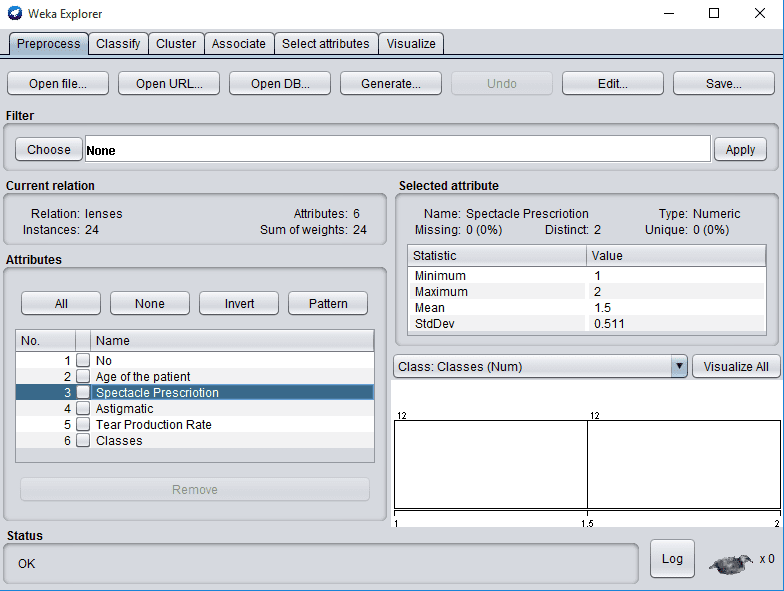Click the Mean statistic row
Screen dimensions: 784x591
[x=586, y=308]
